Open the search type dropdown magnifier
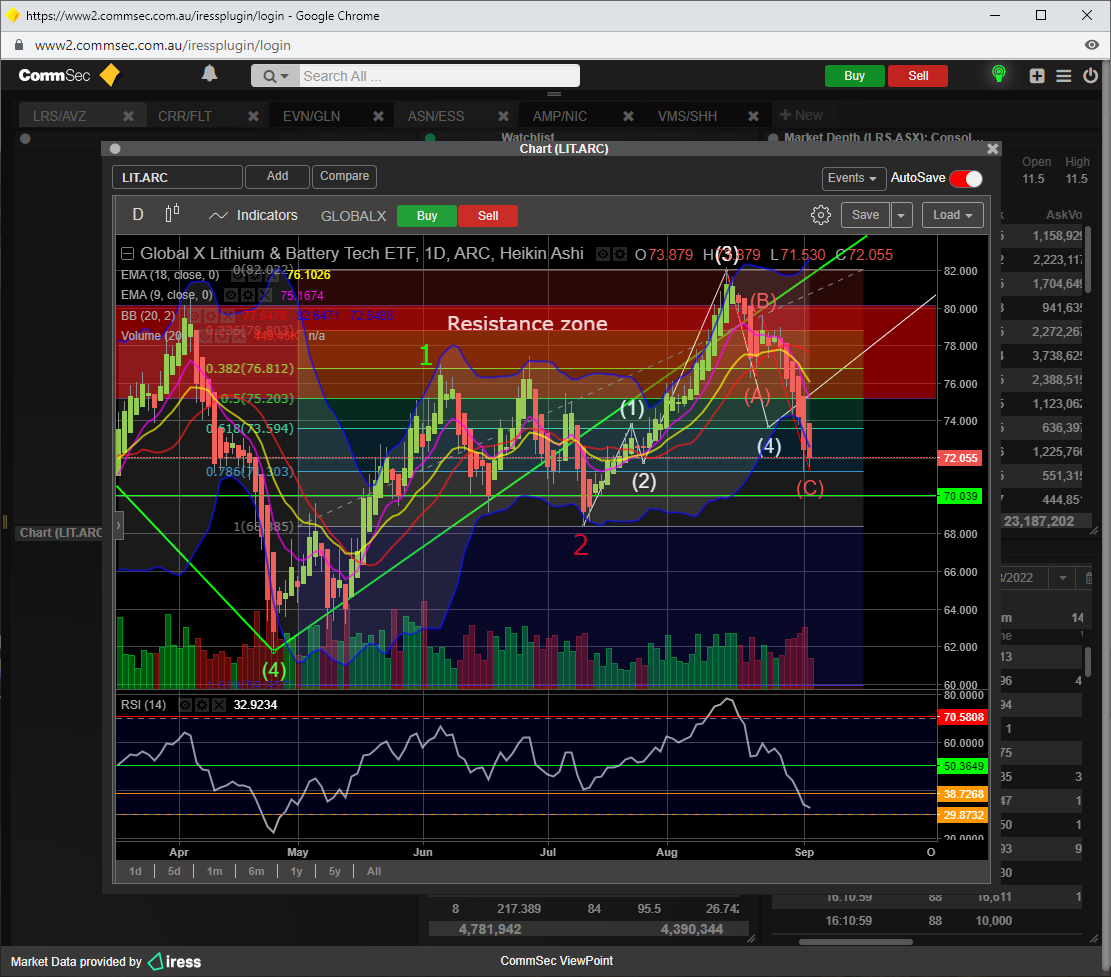Image resolution: width=1111 pixels, height=977 pixels. [276, 76]
